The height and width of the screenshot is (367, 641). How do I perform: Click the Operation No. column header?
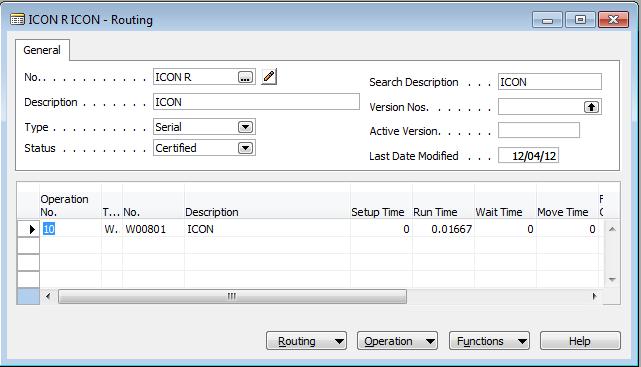(x=70, y=206)
